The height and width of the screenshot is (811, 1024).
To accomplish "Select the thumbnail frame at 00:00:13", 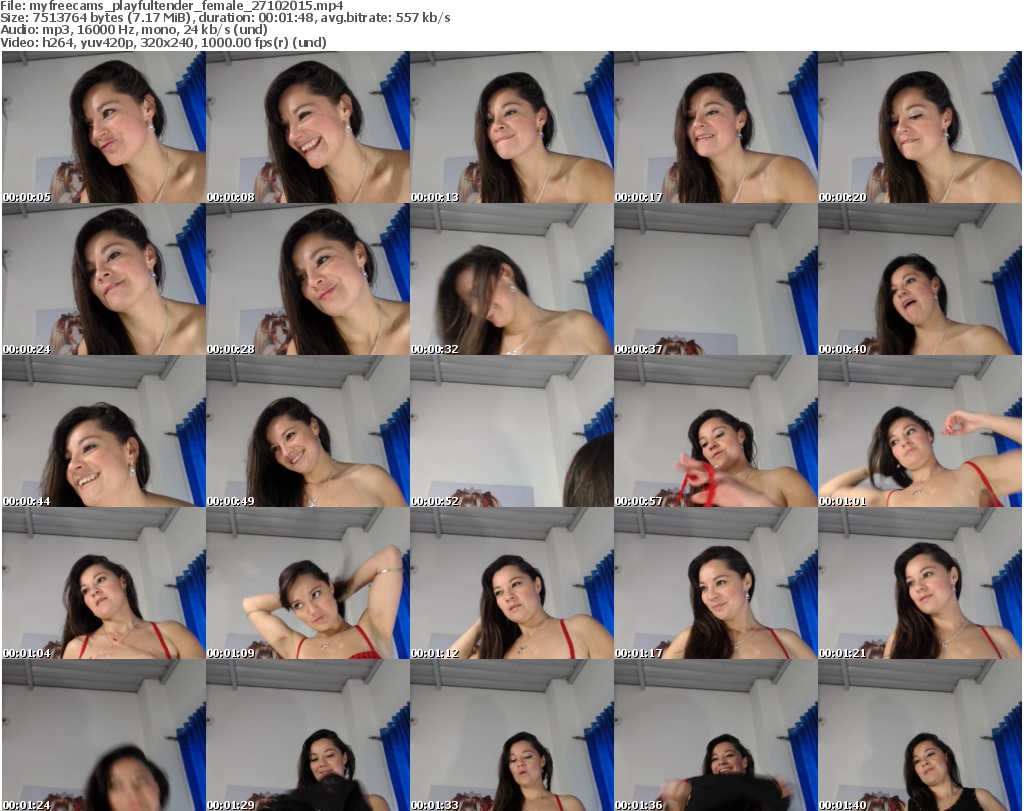I will pos(511,127).
